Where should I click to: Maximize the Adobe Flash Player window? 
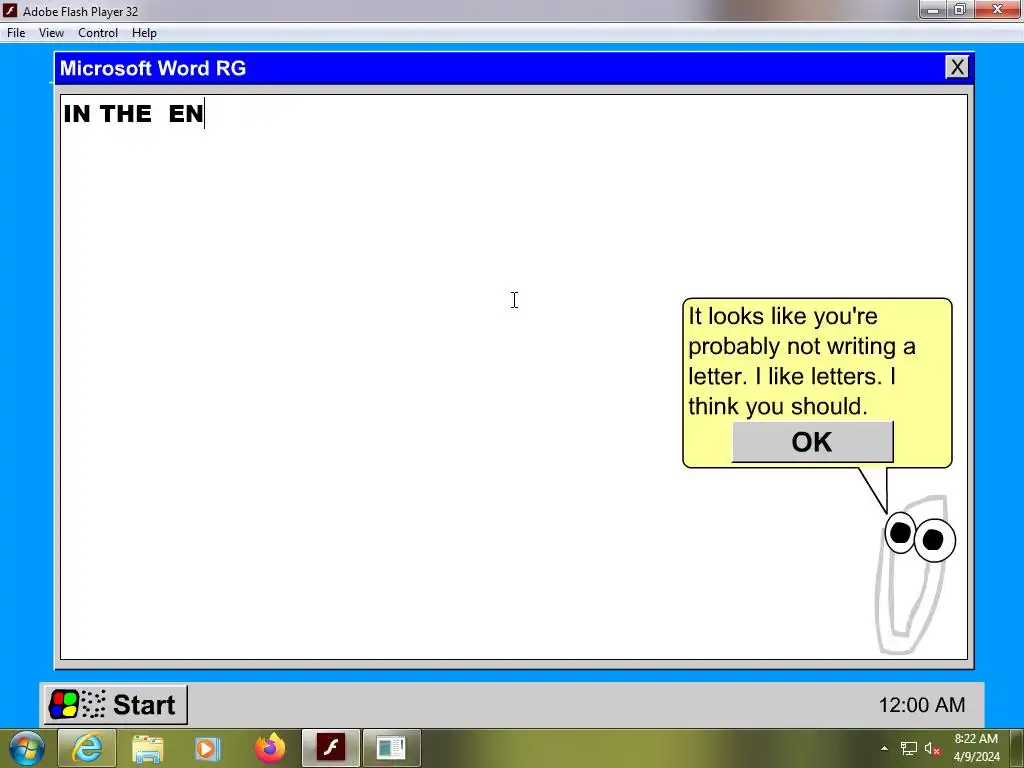point(959,9)
